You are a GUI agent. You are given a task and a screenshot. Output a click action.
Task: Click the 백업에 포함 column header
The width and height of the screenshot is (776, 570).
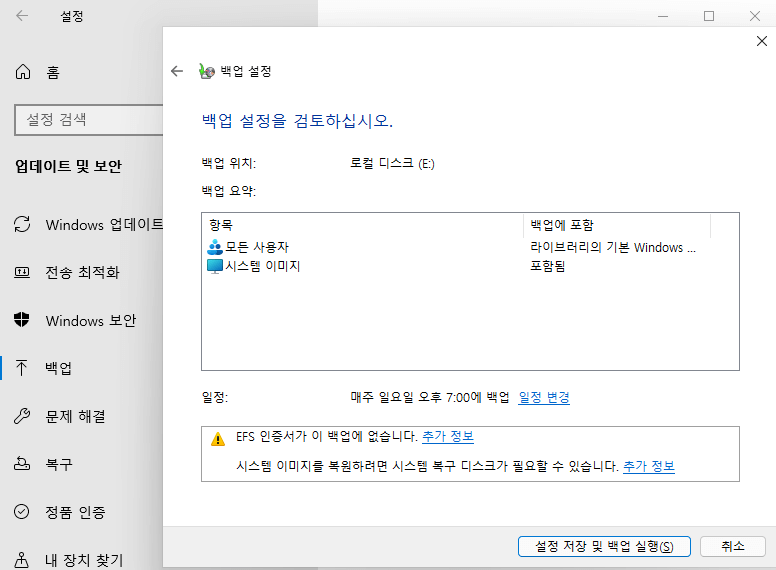click(617, 225)
